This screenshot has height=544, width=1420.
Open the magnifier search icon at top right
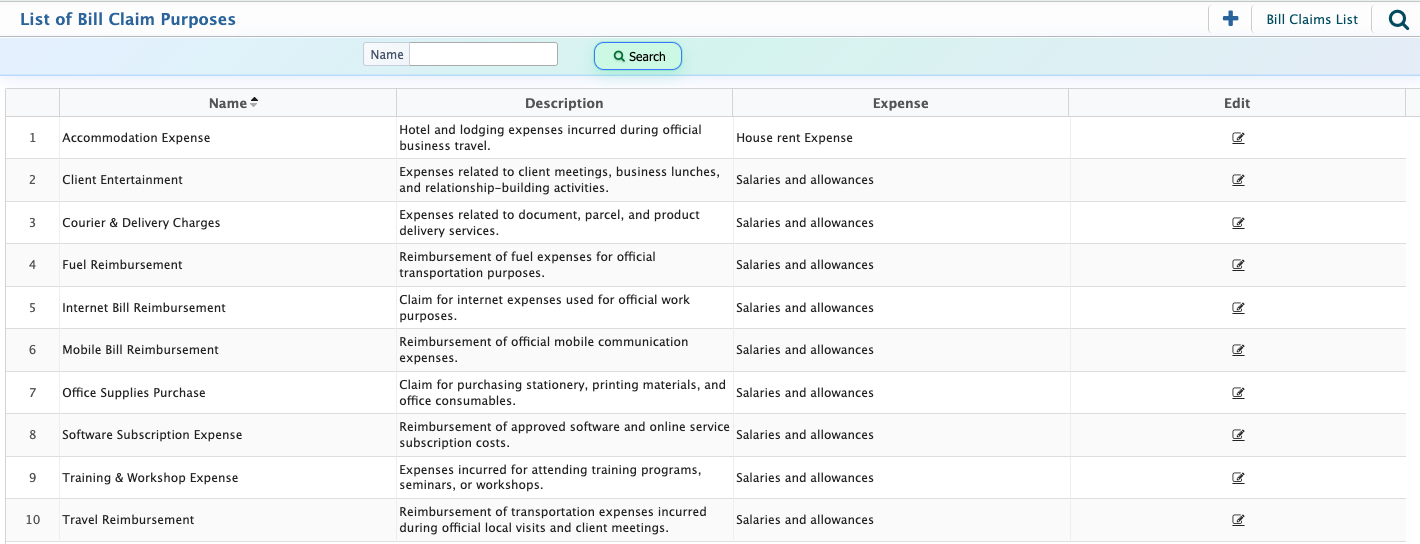click(1399, 19)
